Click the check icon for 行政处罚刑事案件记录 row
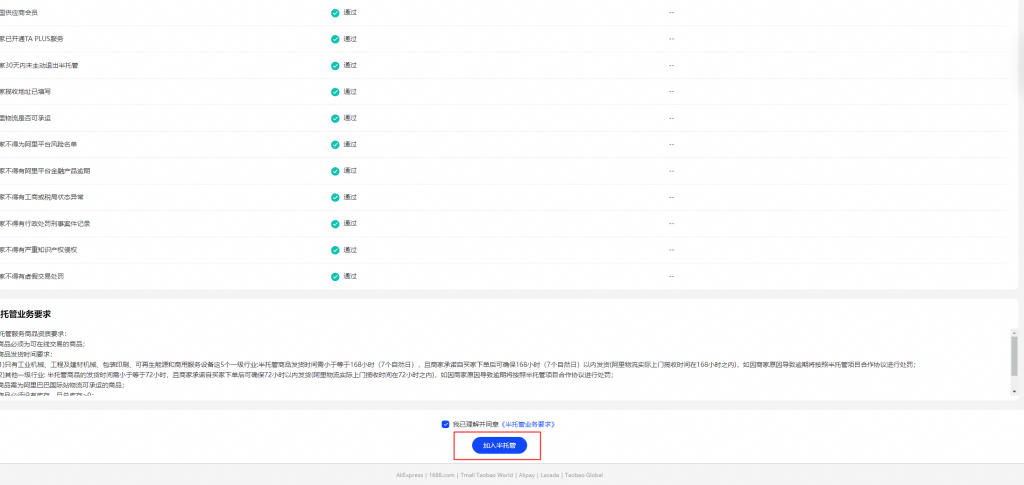 click(335, 224)
